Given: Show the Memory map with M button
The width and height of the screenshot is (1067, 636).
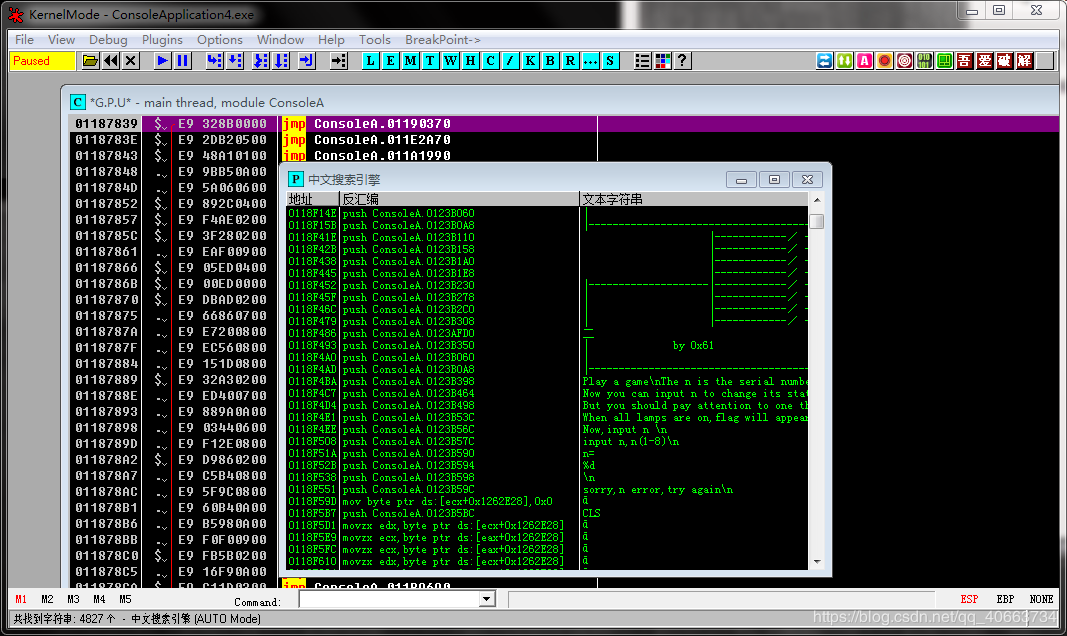Looking at the screenshot, I should click(x=410, y=61).
